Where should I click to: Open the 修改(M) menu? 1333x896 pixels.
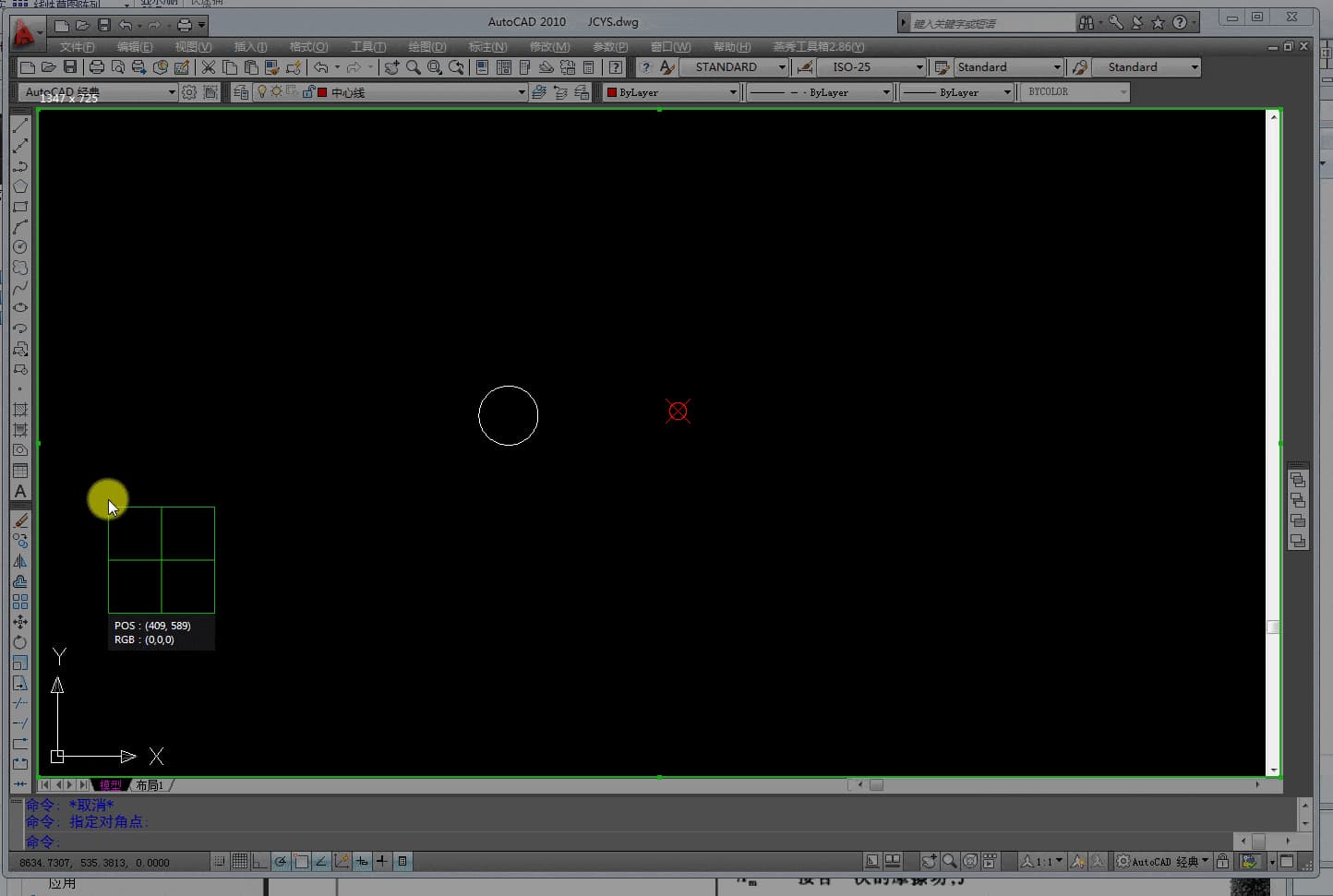click(x=549, y=47)
